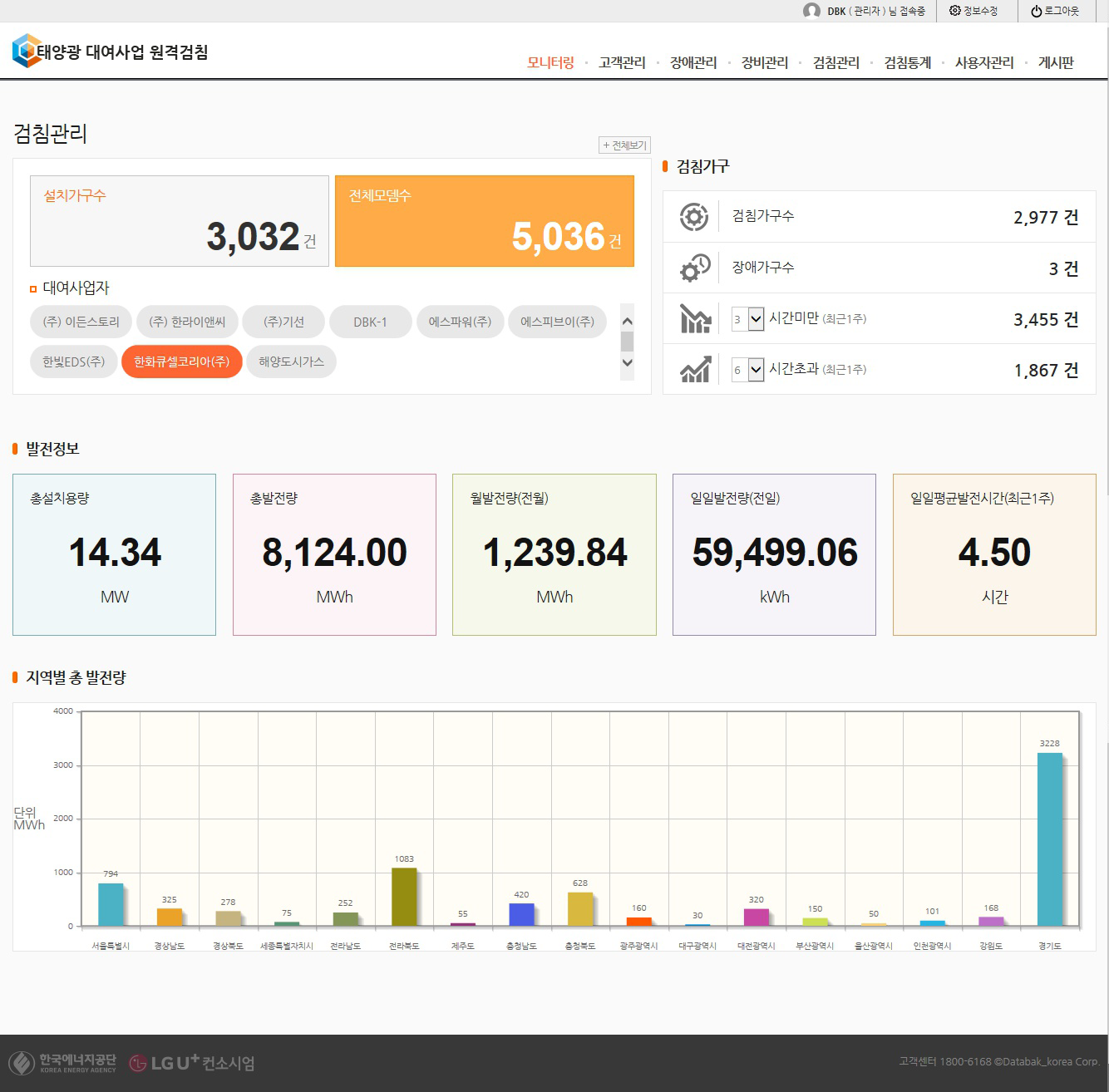Select the 에스파워(주) operator
Image resolution: width=1109 pixels, height=1092 pixels.
pyautogui.click(x=460, y=322)
